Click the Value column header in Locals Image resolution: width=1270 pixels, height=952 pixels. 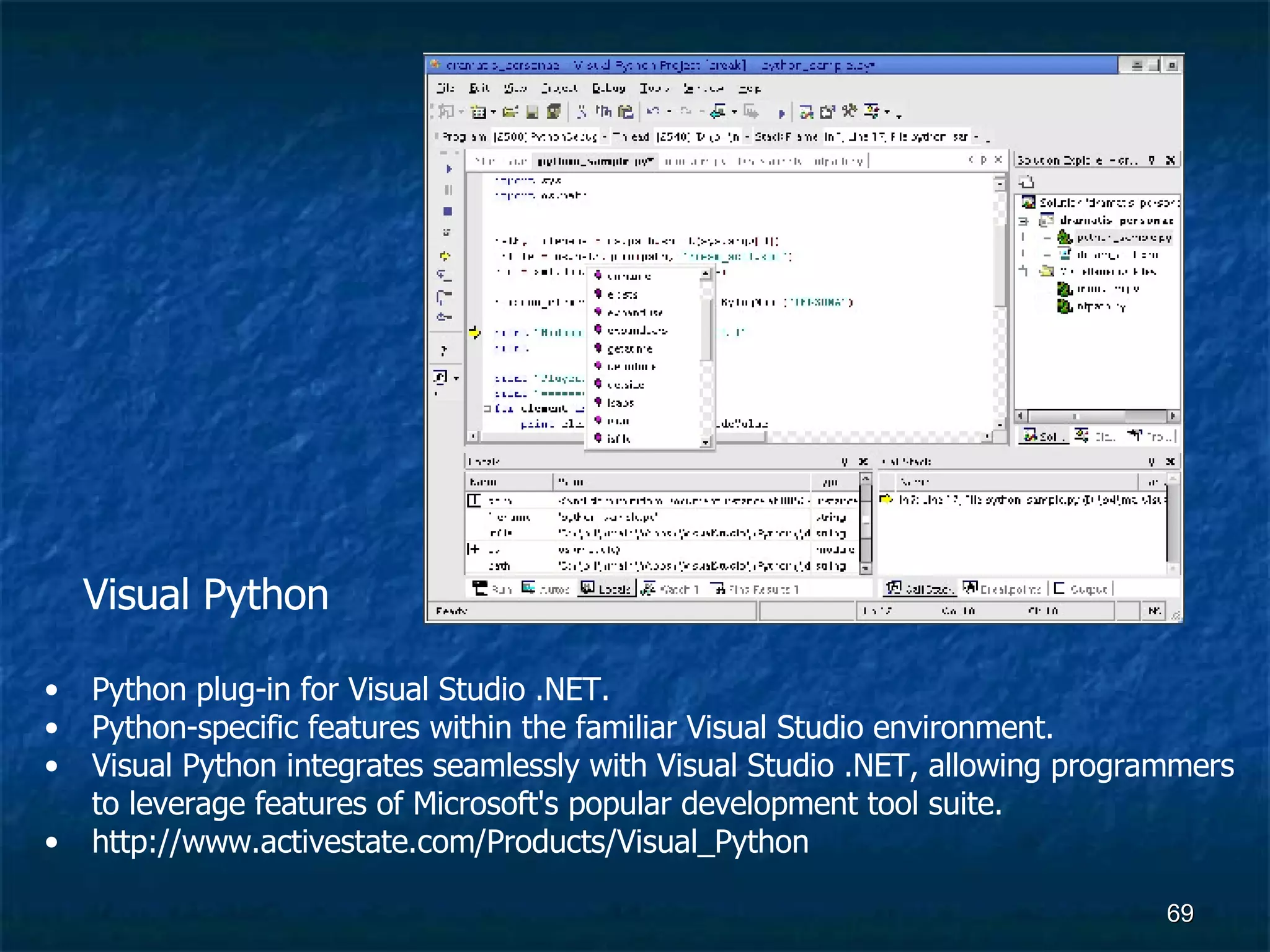click(682, 482)
